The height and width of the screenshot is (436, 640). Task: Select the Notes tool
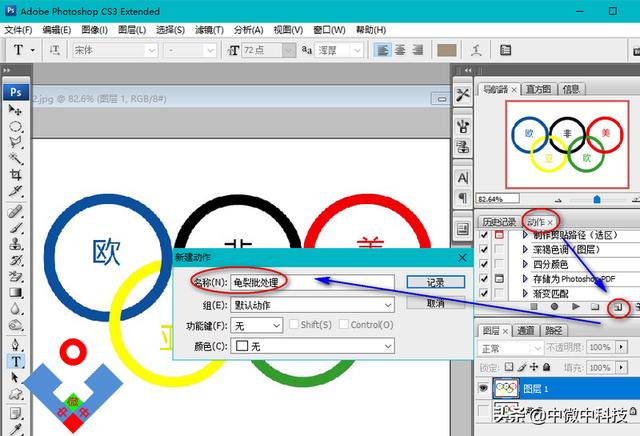tap(16, 413)
